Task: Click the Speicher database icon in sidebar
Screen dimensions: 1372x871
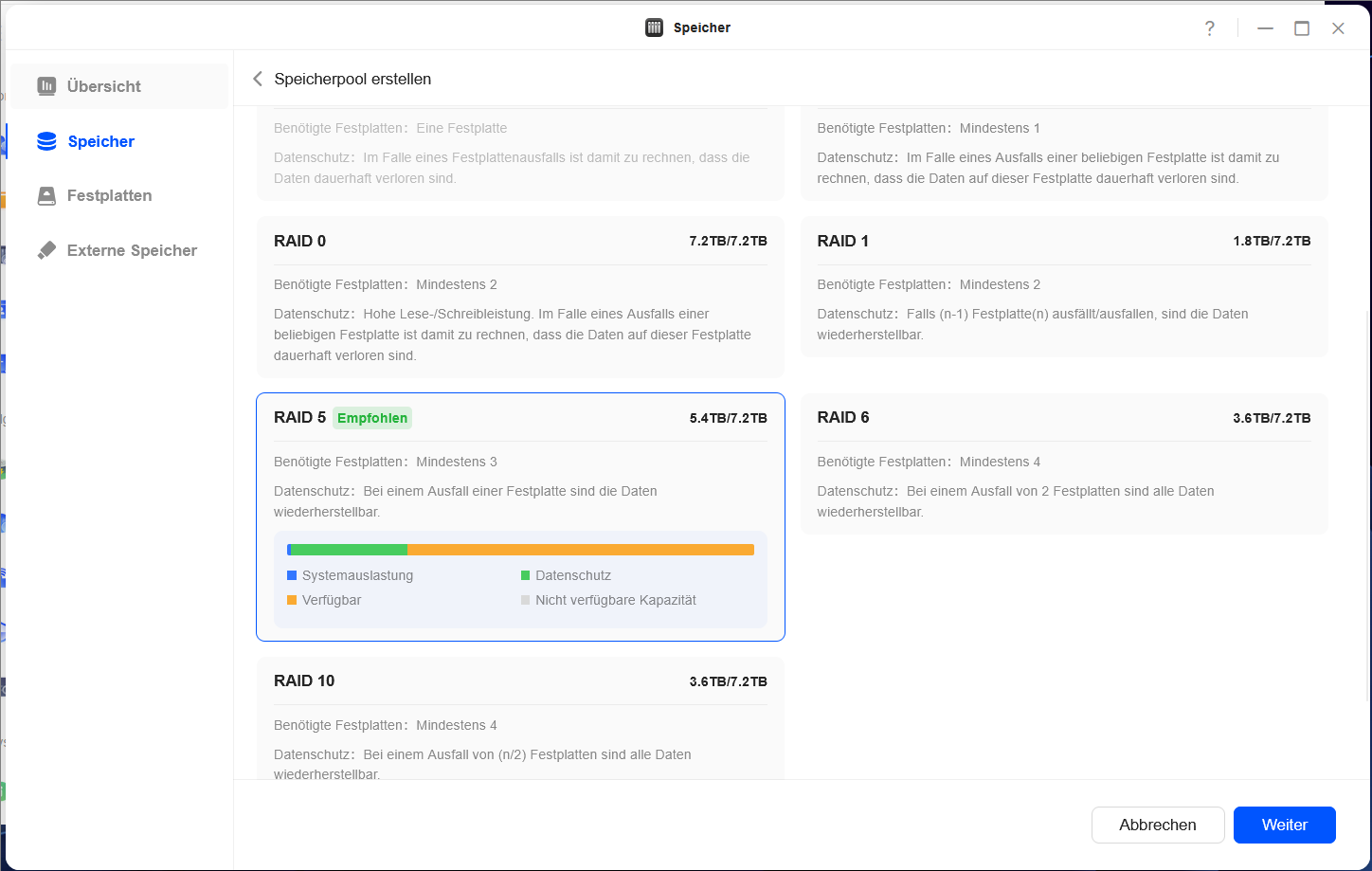Action: click(46, 141)
